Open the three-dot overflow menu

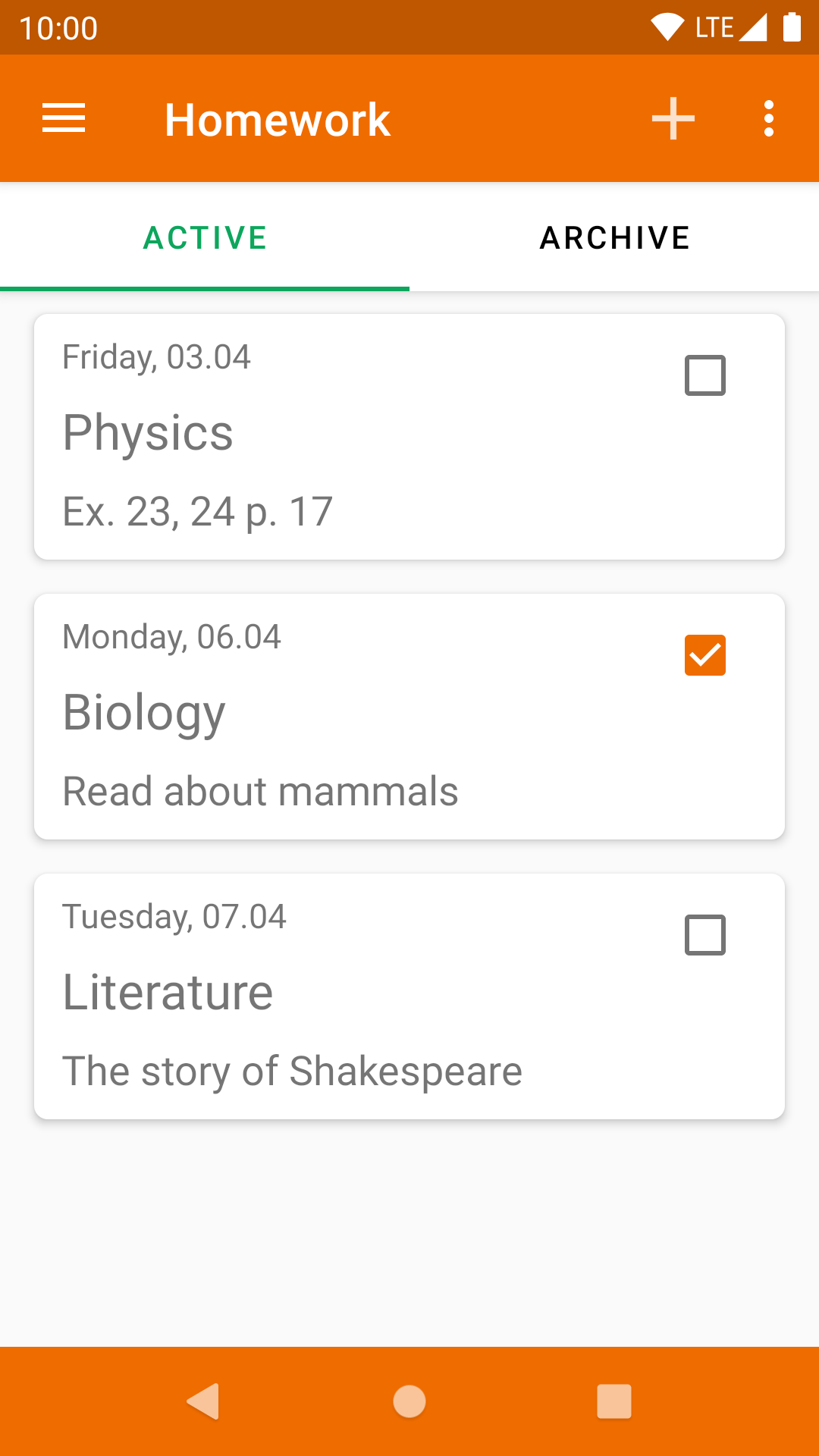coord(769,118)
